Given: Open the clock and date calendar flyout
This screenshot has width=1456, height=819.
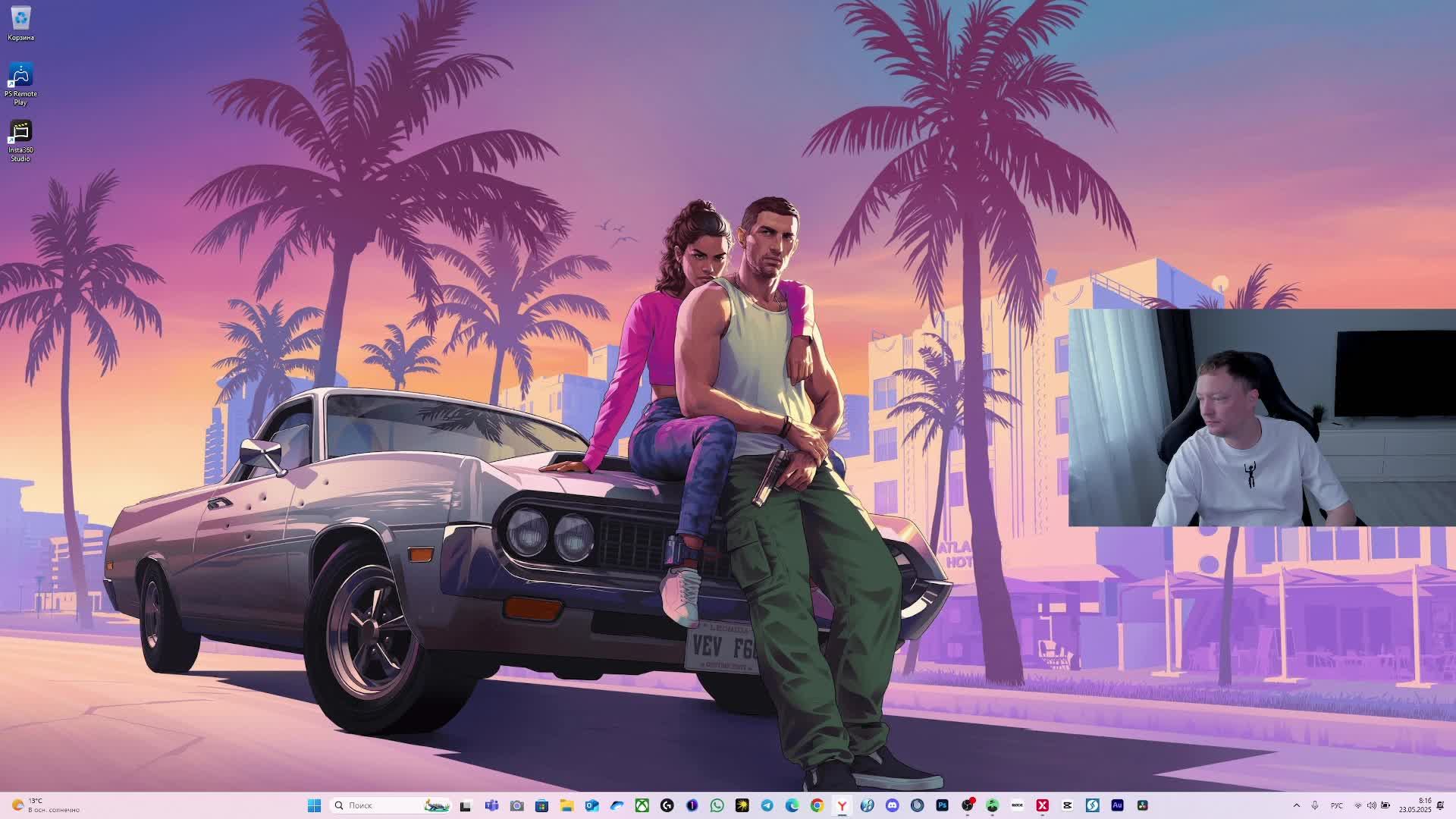Looking at the screenshot, I should coord(1415,805).
